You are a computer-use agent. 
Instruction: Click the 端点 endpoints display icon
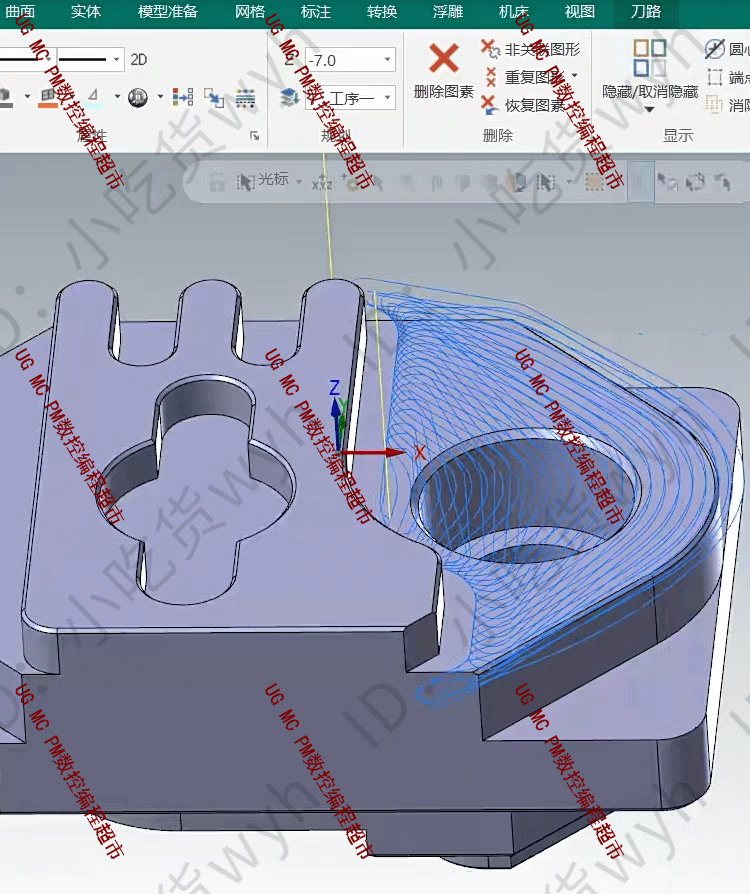(x=715, y=77)
